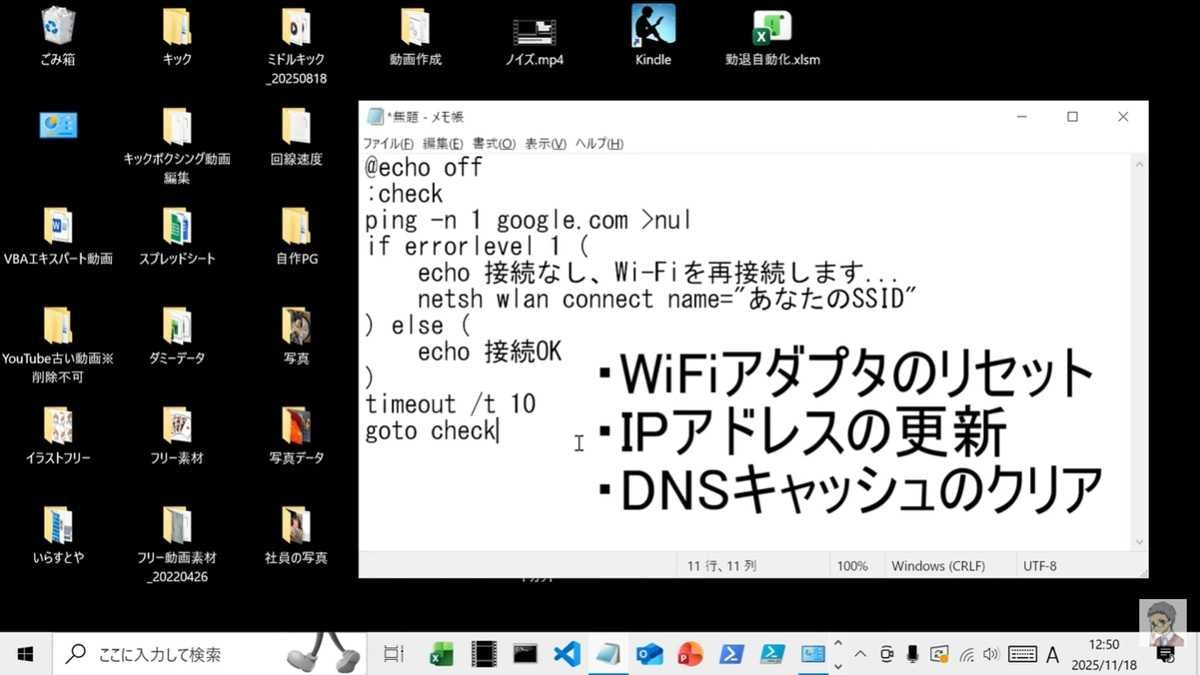Viewport: 1200px width, 675px height.
Task: Click the Windows (CRLF) status entry
Action: pyautogui.click(x=938, y=566)
